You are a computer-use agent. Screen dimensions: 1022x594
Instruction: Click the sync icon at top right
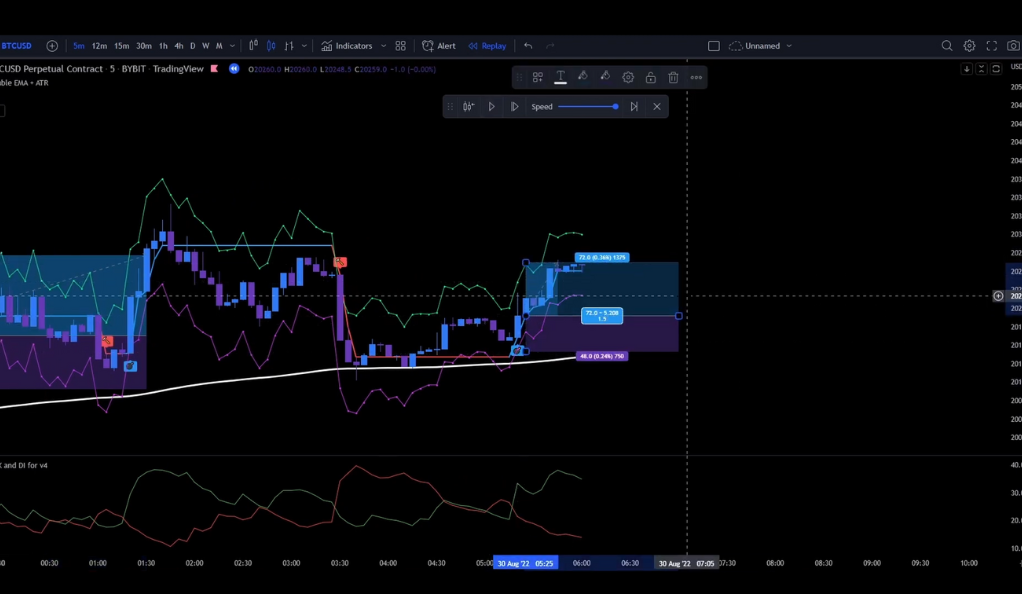[996, 68]
